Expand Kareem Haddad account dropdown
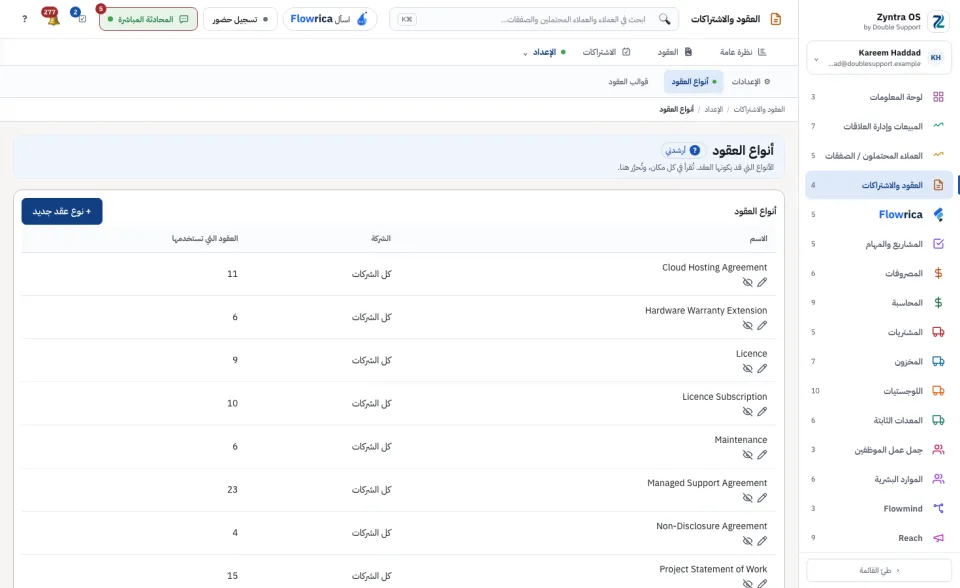The height and width of the screenshot is (588, 960). [879, 58]
